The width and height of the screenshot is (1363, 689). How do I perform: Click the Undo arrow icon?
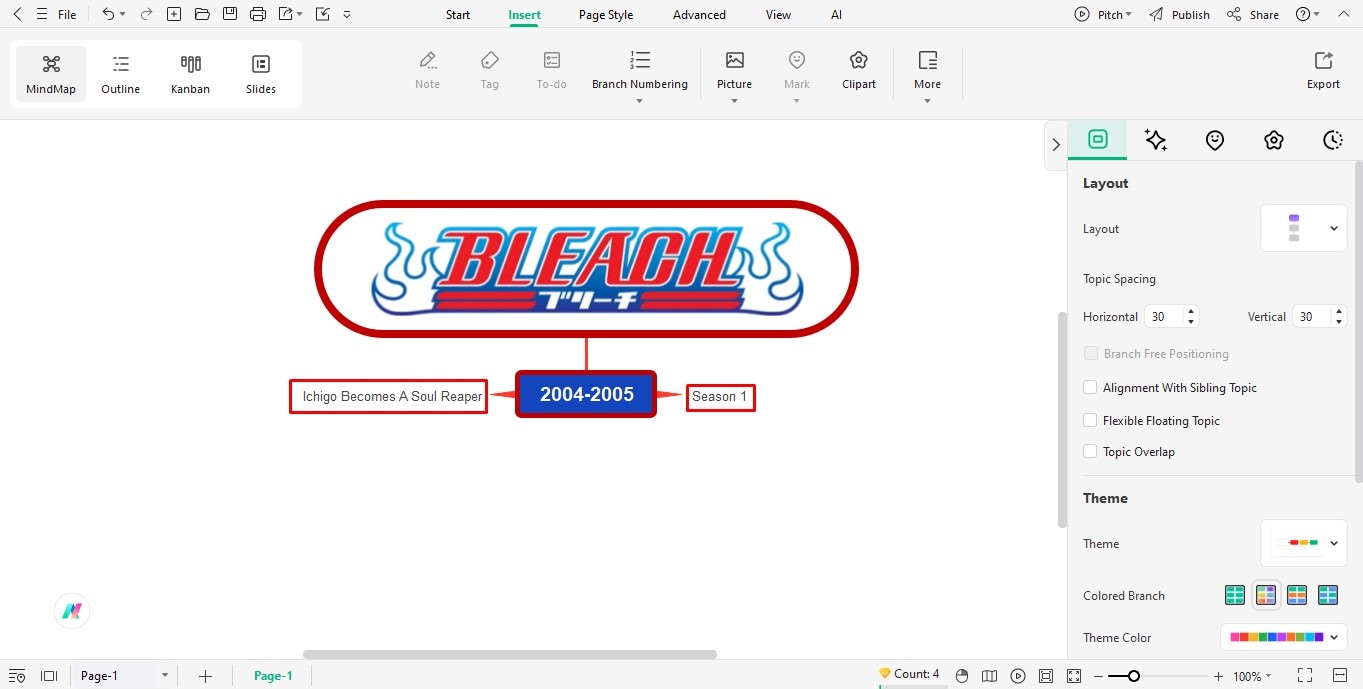coord(108,14)
